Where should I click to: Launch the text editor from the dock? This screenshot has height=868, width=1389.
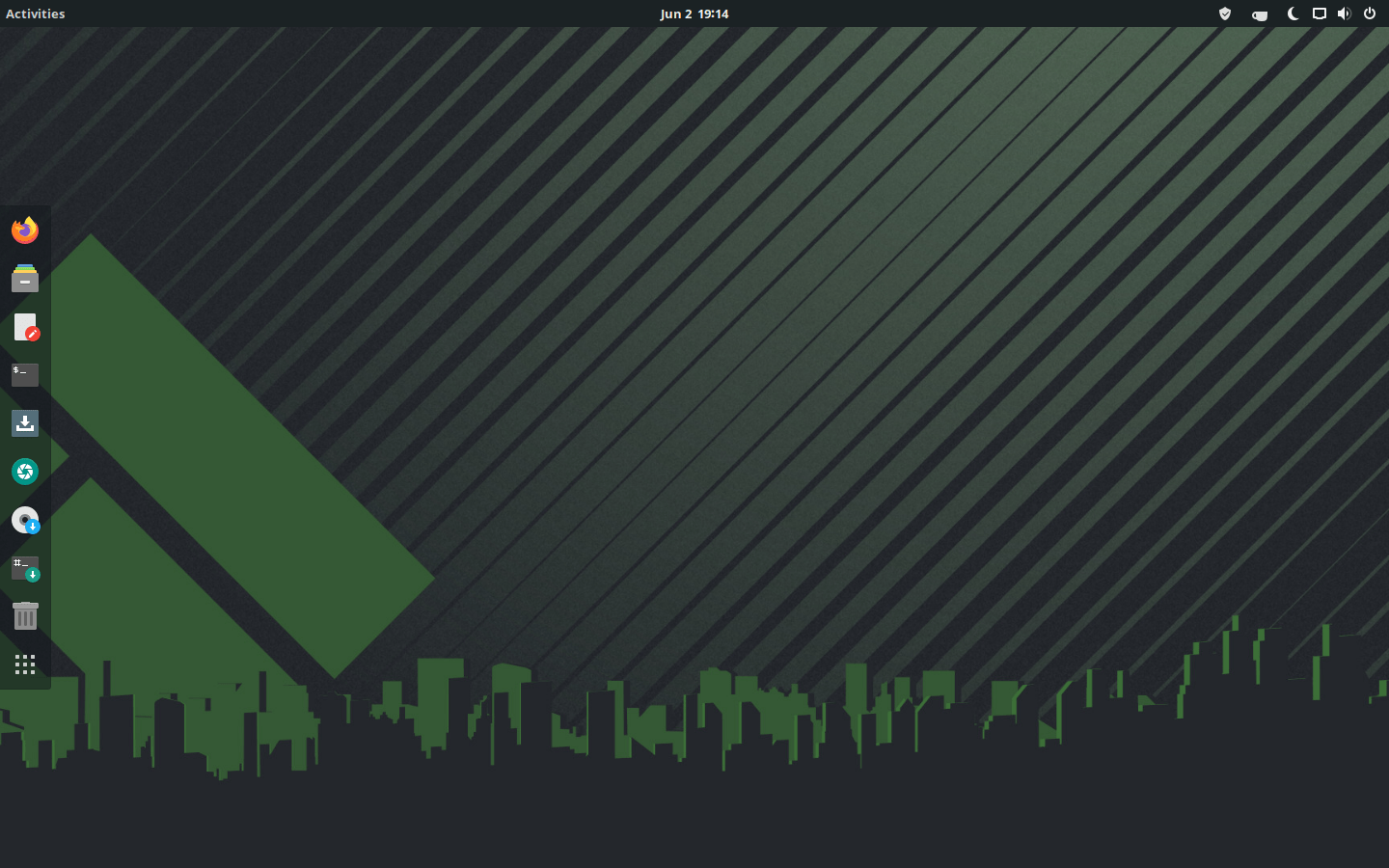[25, 327]
